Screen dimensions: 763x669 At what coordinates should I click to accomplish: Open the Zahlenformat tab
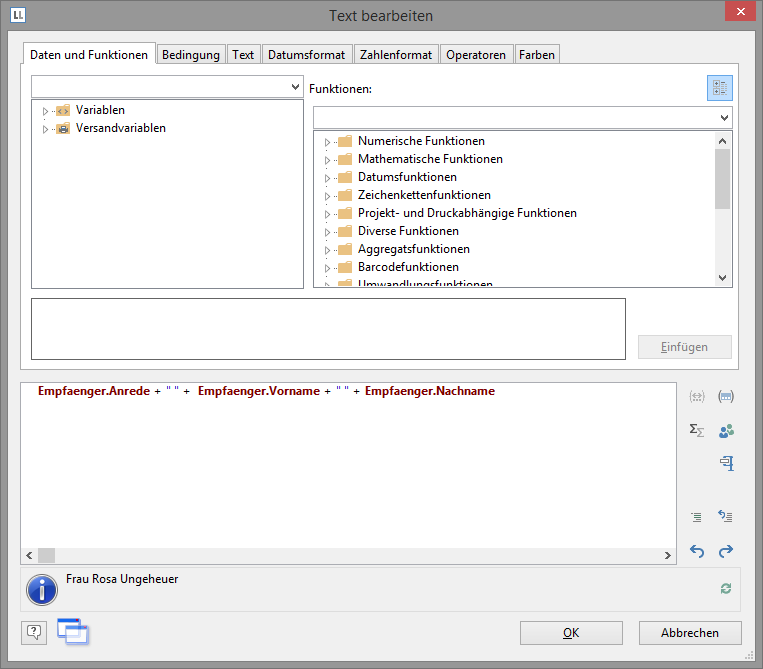pyautogui.click(x=395, y=55)
